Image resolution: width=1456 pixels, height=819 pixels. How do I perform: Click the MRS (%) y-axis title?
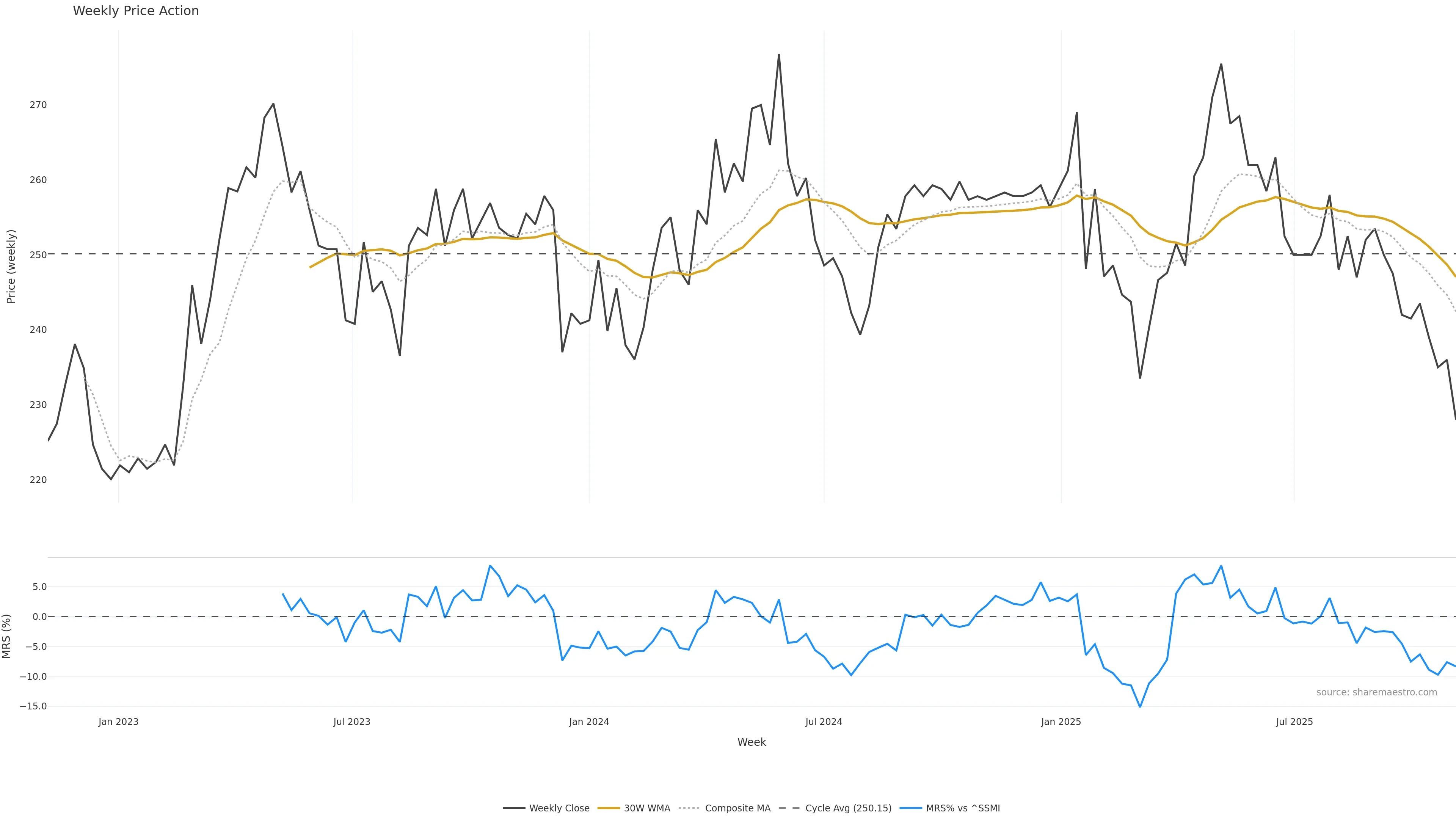[x=7, y=636]
